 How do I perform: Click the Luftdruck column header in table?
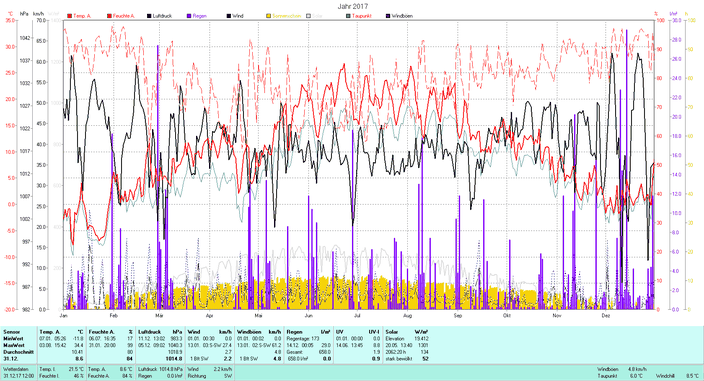pyautogui.click(x=149, y=332)
